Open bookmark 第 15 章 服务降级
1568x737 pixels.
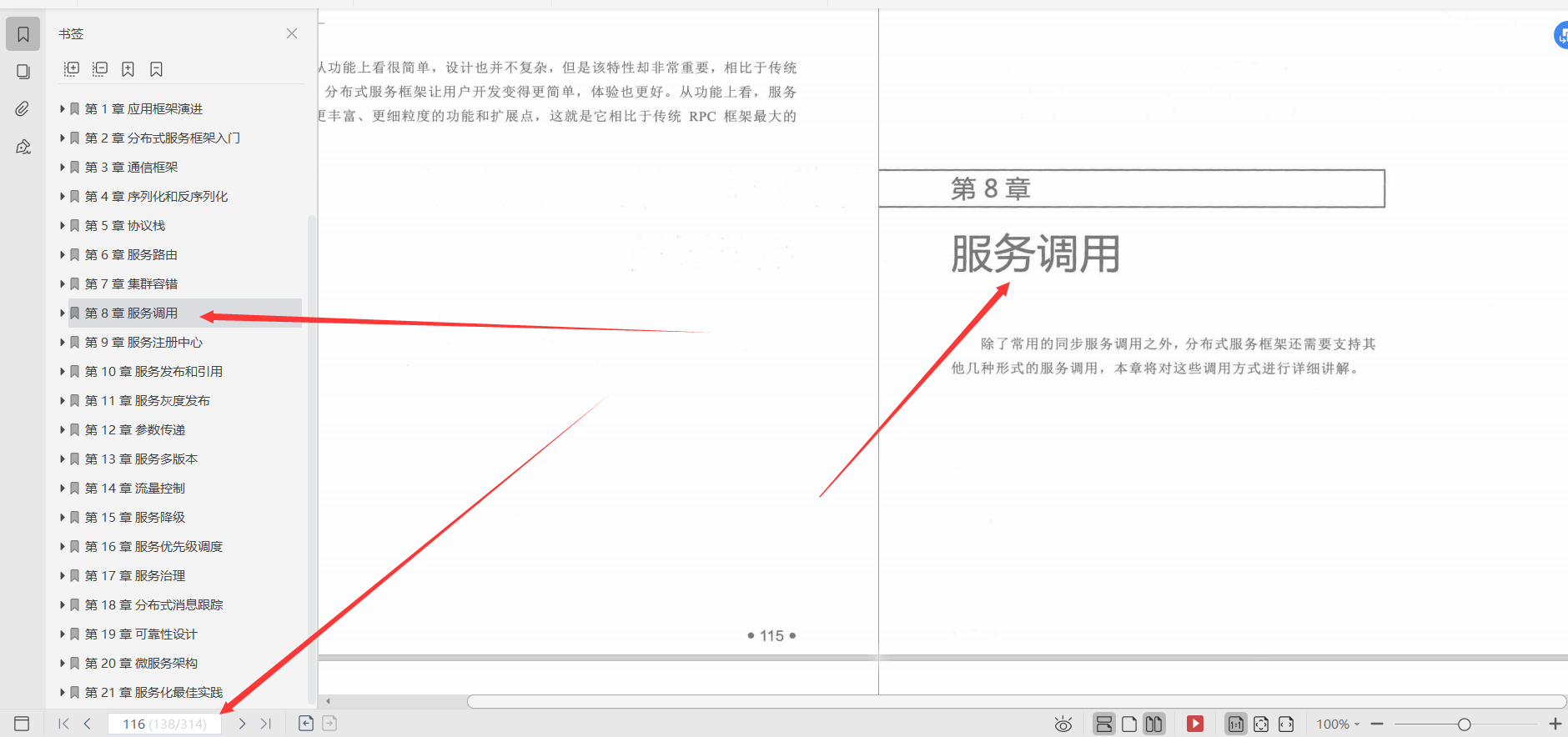pos(135,518)
